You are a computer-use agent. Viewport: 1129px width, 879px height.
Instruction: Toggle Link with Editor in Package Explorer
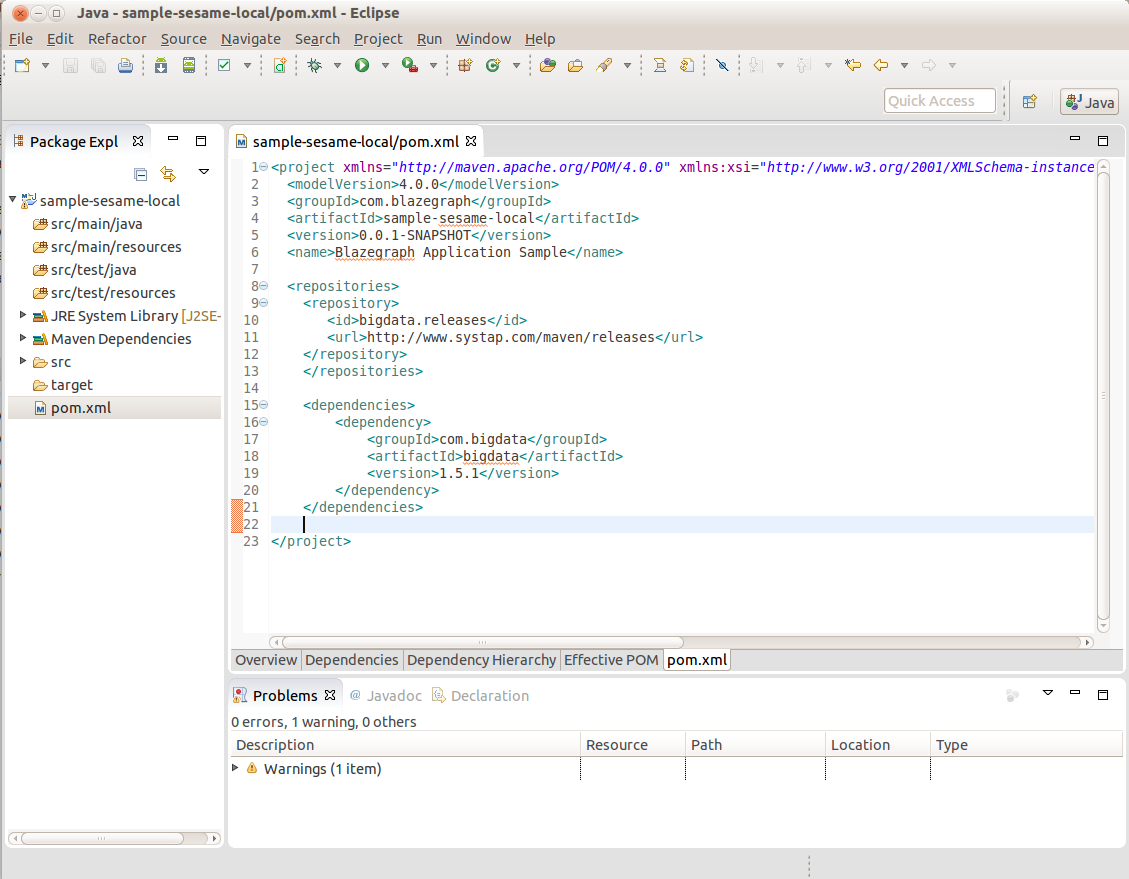coord(168,173)
